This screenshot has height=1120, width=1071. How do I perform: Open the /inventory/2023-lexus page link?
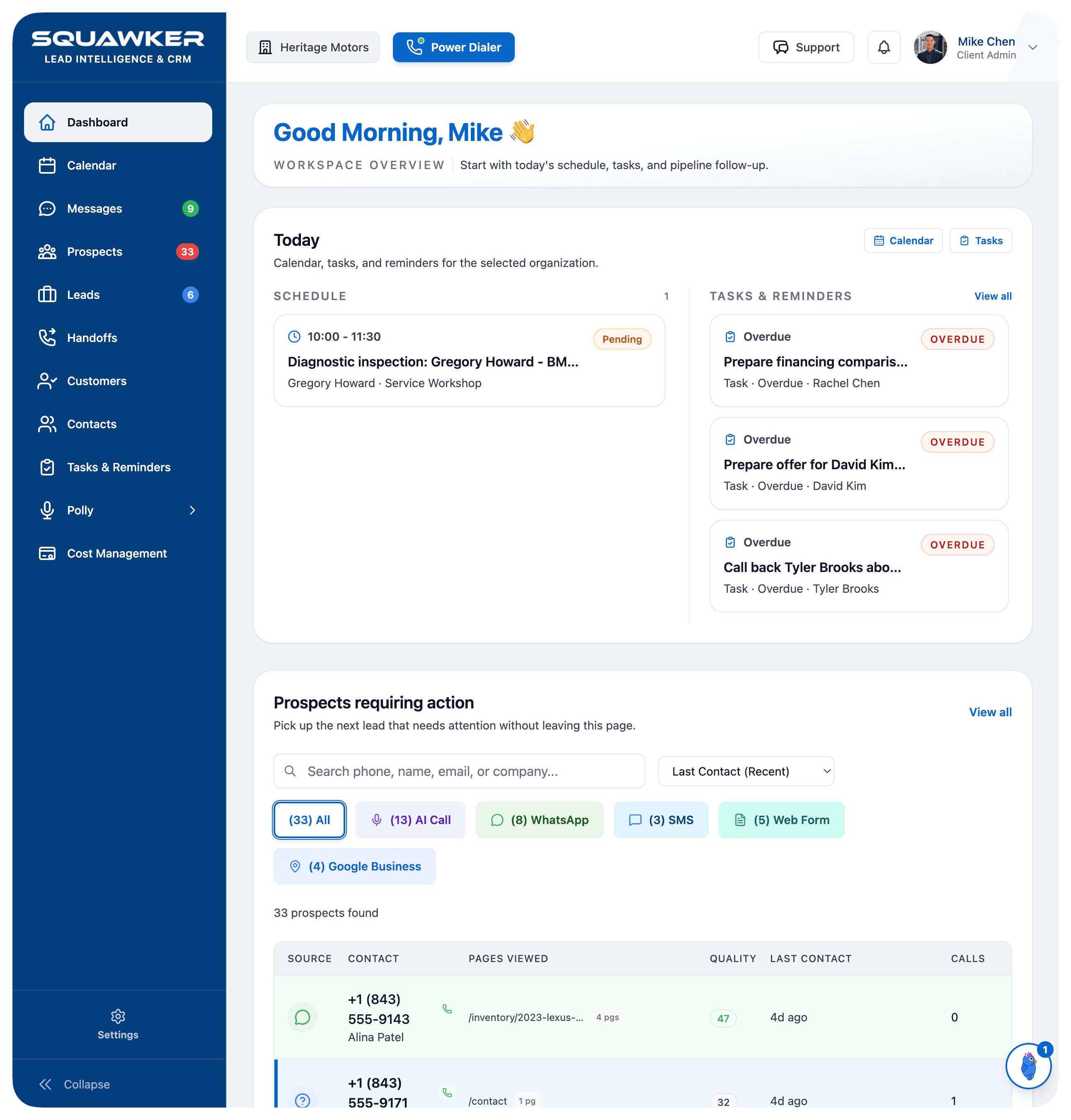pos(526,1017)
